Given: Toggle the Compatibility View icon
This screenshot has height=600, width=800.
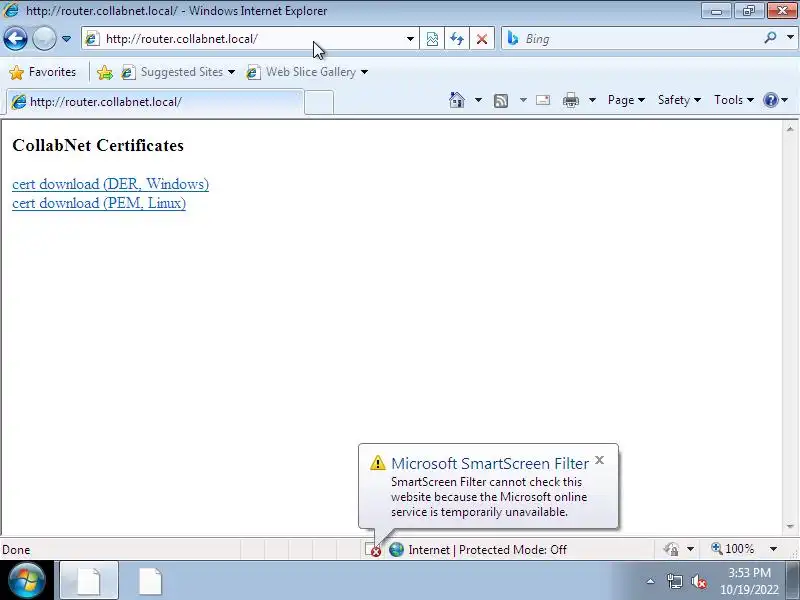Looking at the screenshot, I should click(x=432, y=39).
